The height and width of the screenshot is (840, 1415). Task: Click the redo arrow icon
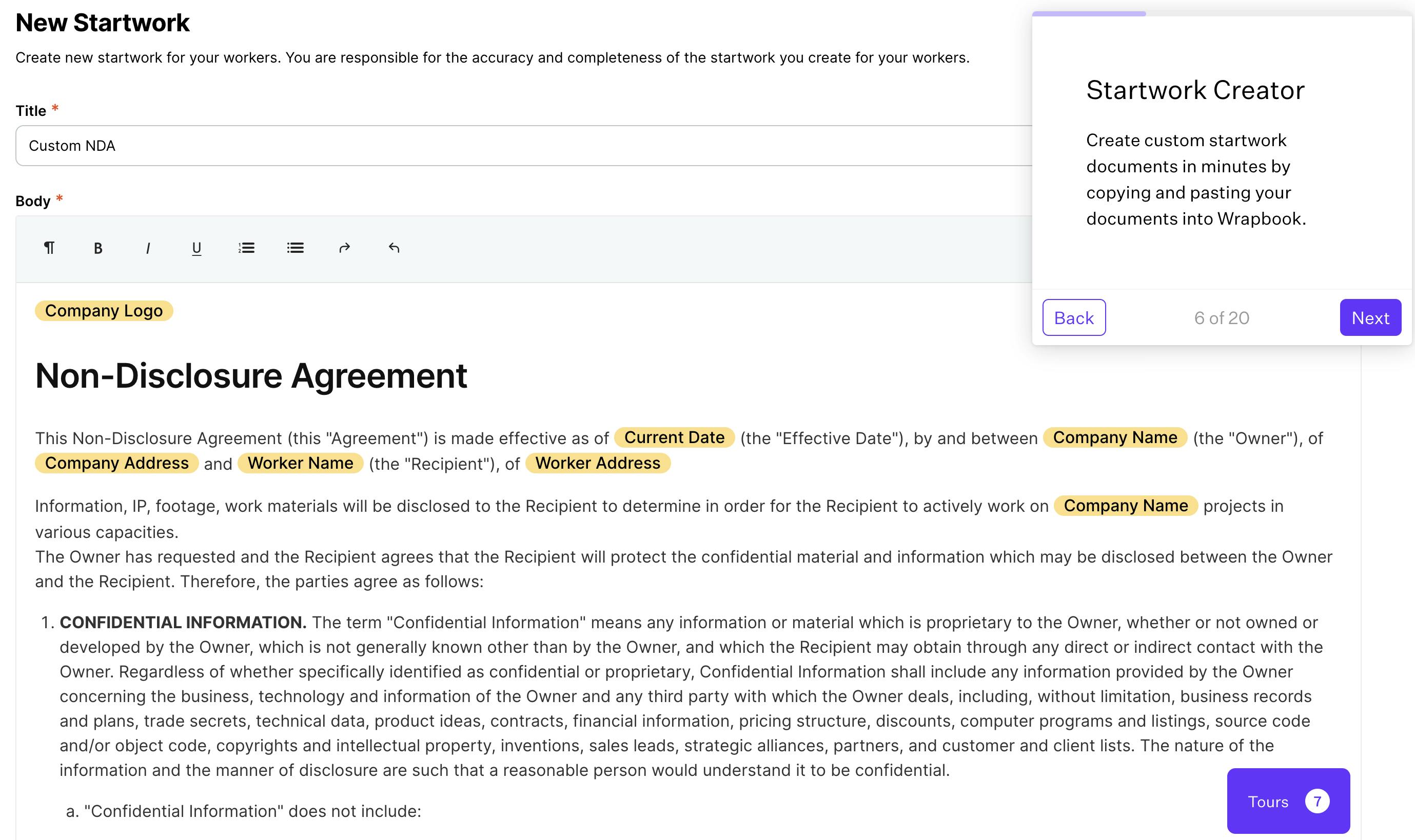[x=344, y=248]
